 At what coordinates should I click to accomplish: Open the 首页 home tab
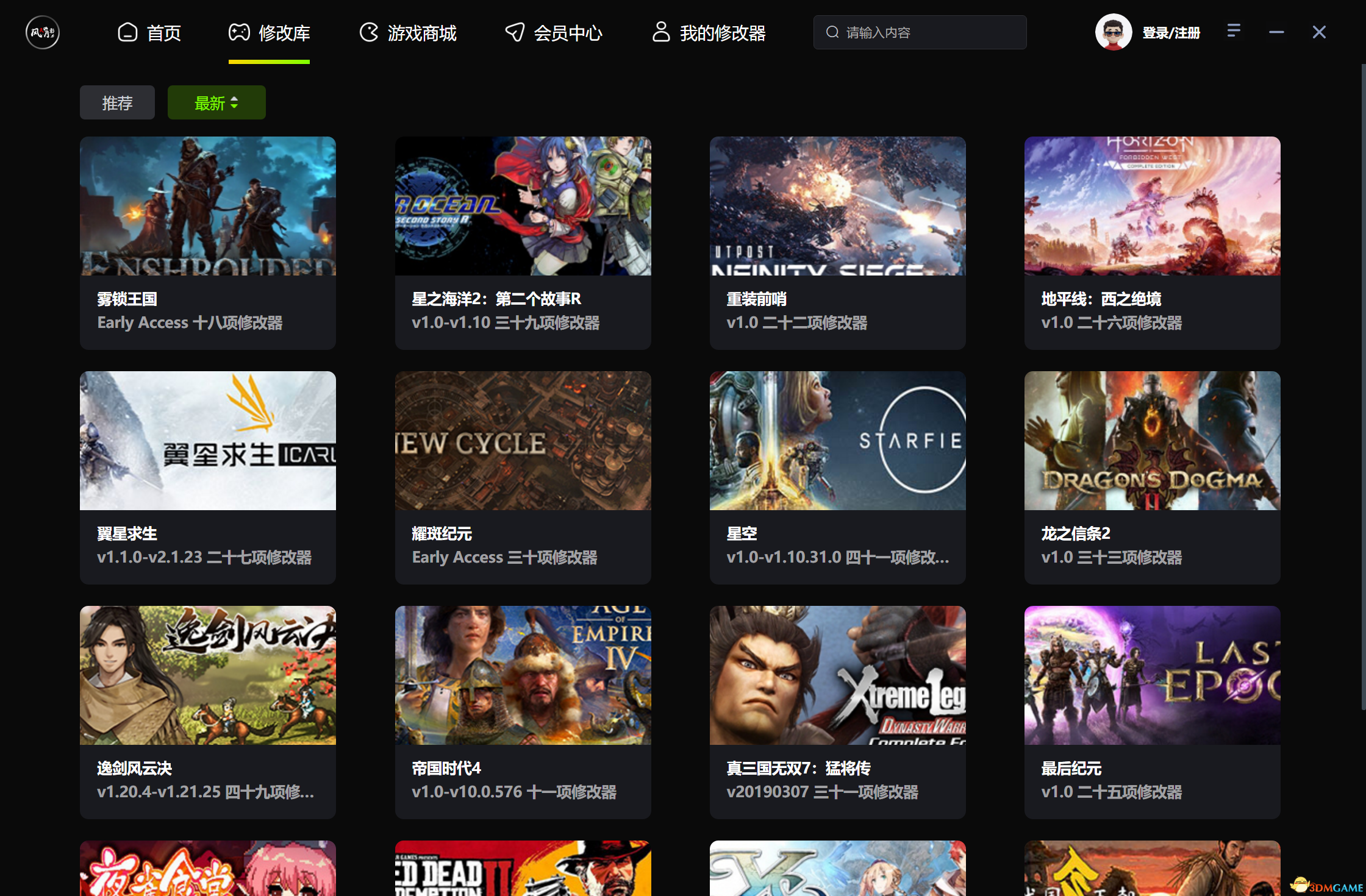[x=149, y=32]
